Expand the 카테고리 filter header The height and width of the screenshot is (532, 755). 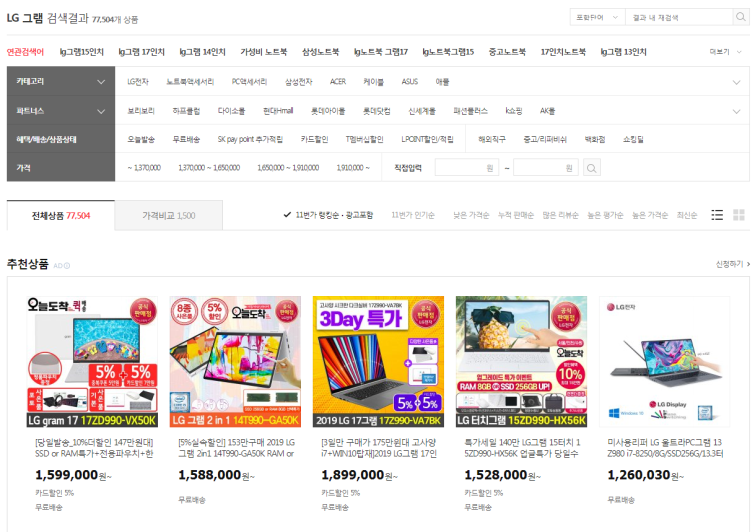[61, 81]
